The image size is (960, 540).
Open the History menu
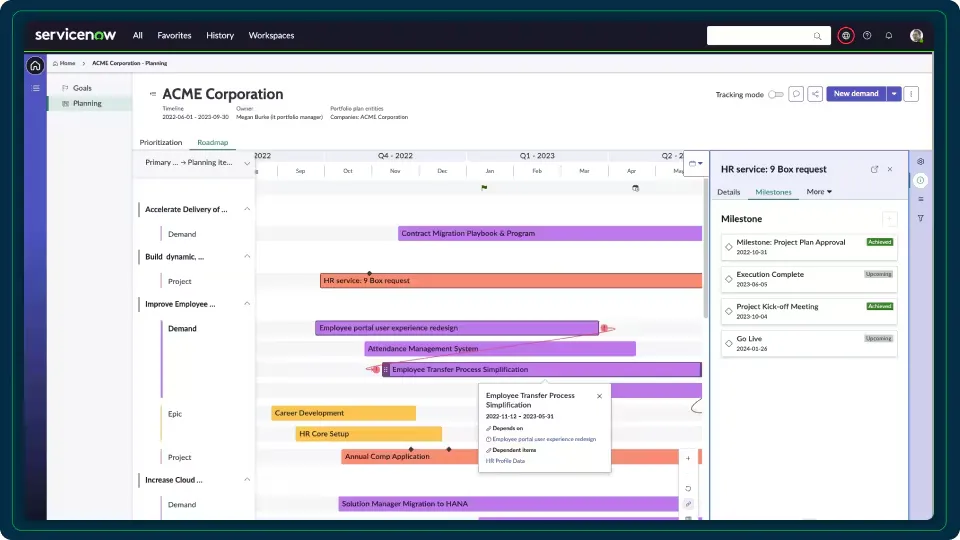pyautogui.click(x=220, y=36)
